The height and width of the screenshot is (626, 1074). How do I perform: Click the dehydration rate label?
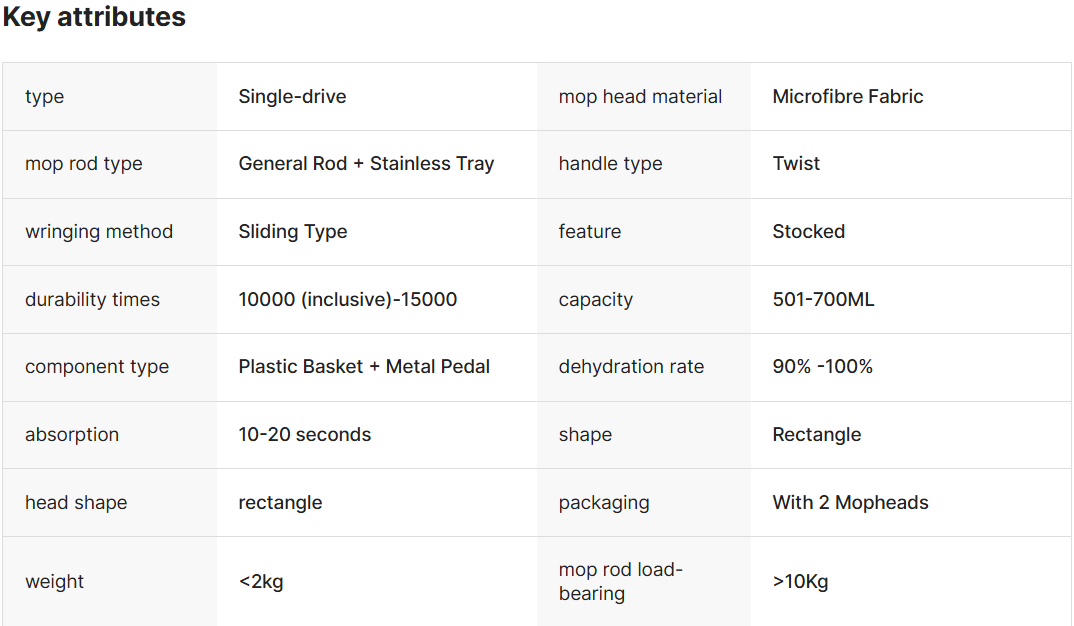[x=631, y=367]
